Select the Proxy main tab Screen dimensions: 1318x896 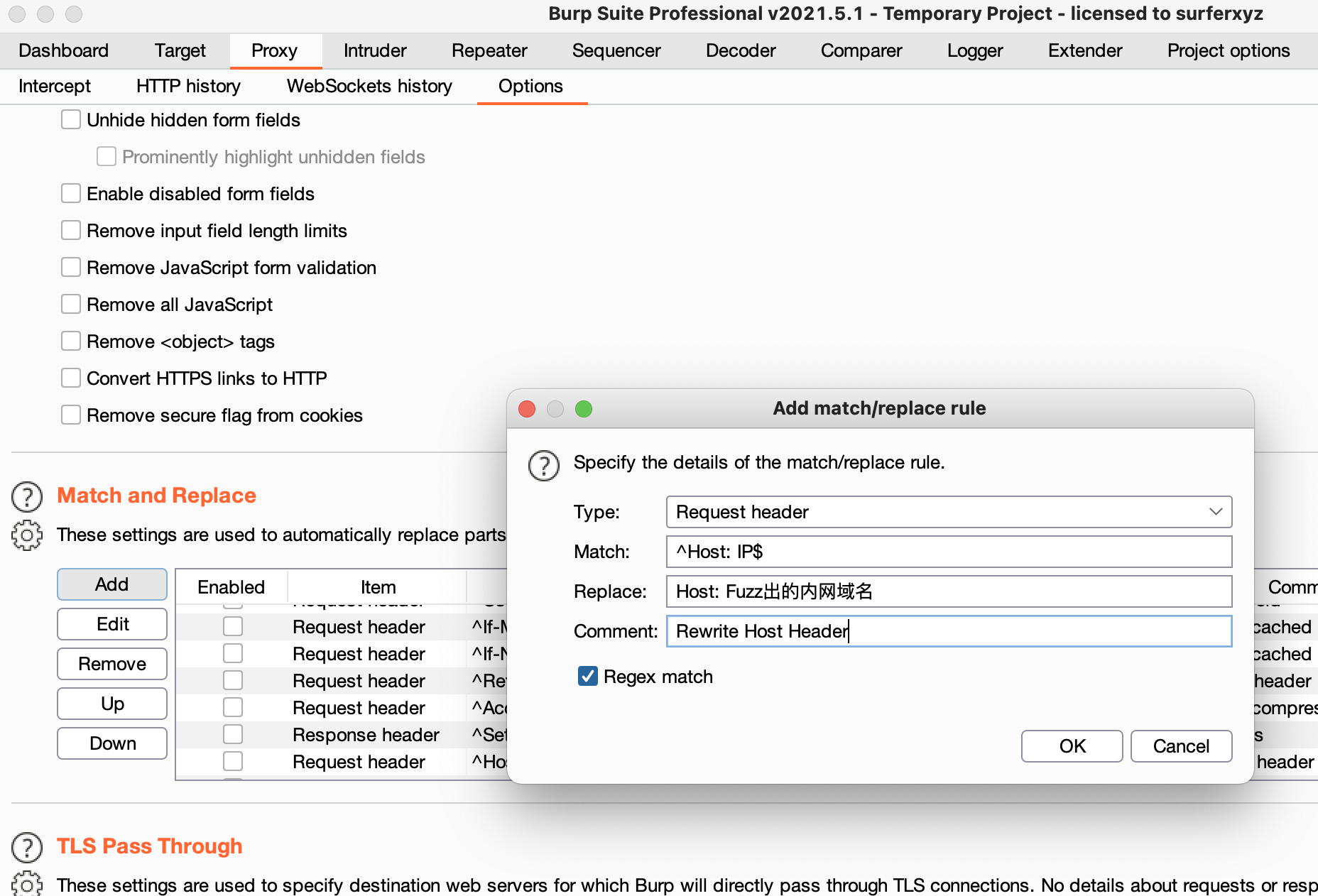point(275,50)
